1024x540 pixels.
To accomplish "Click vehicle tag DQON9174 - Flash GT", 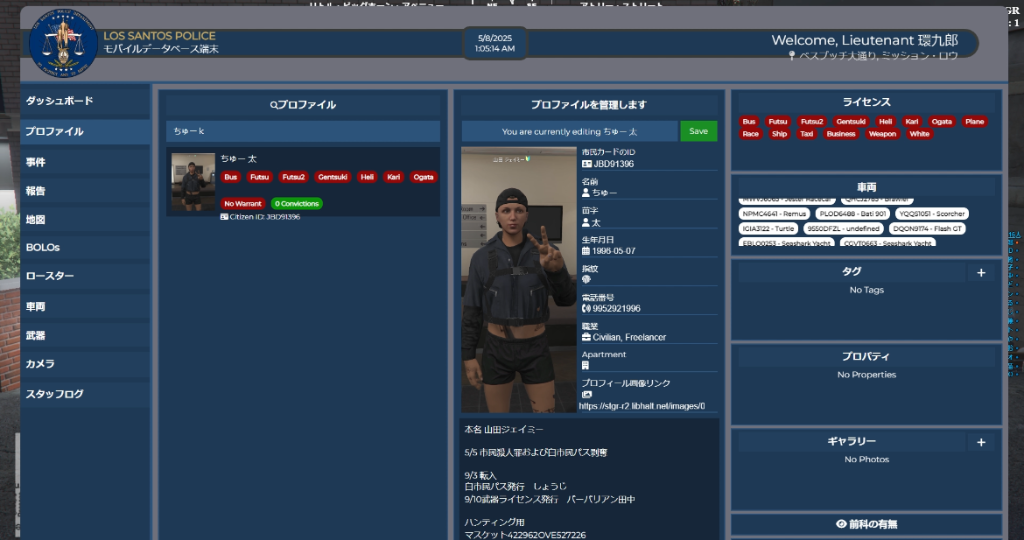I will 927,229.
